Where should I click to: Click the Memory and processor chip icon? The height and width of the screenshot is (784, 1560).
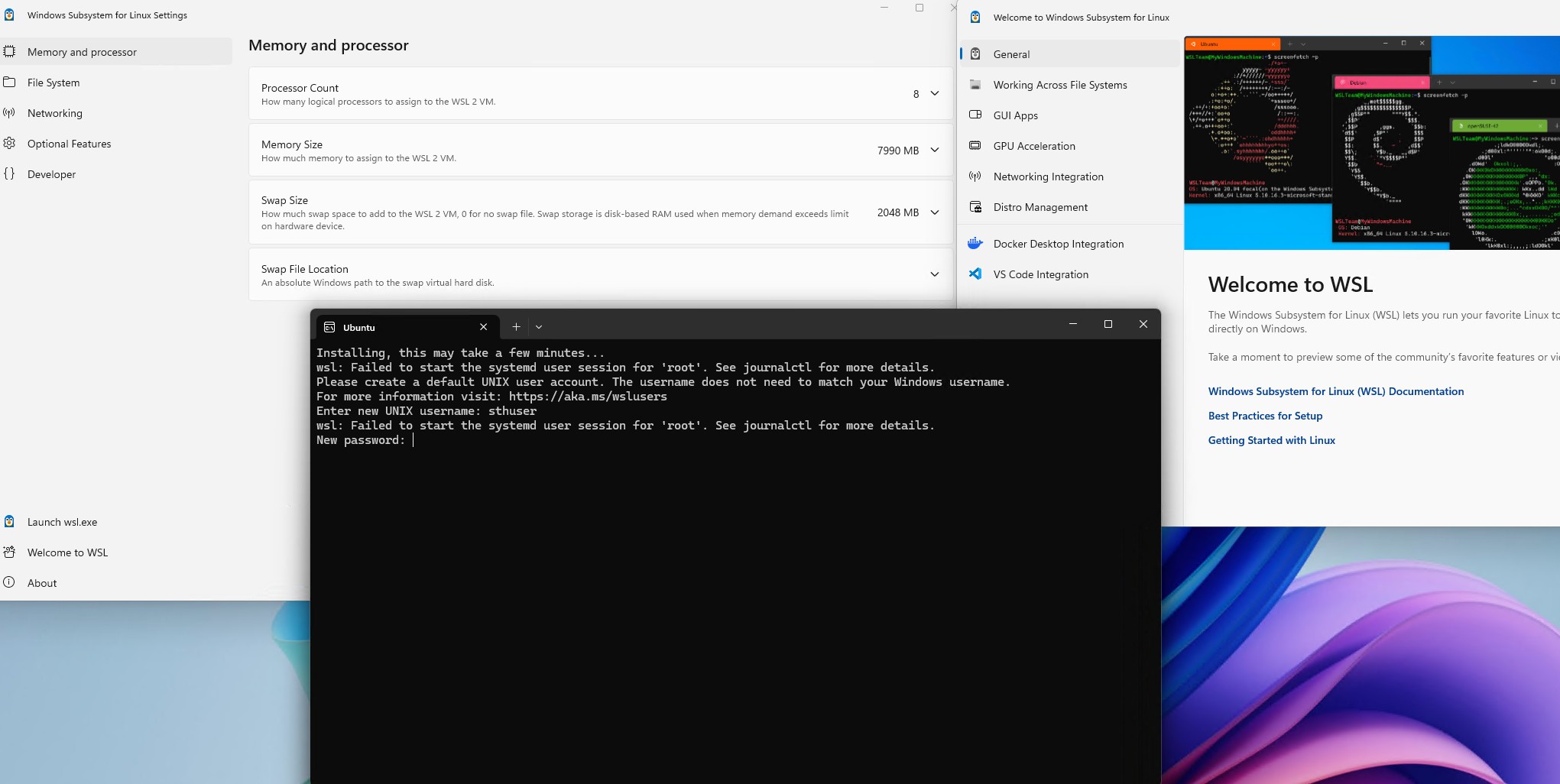tap(9, 52)
